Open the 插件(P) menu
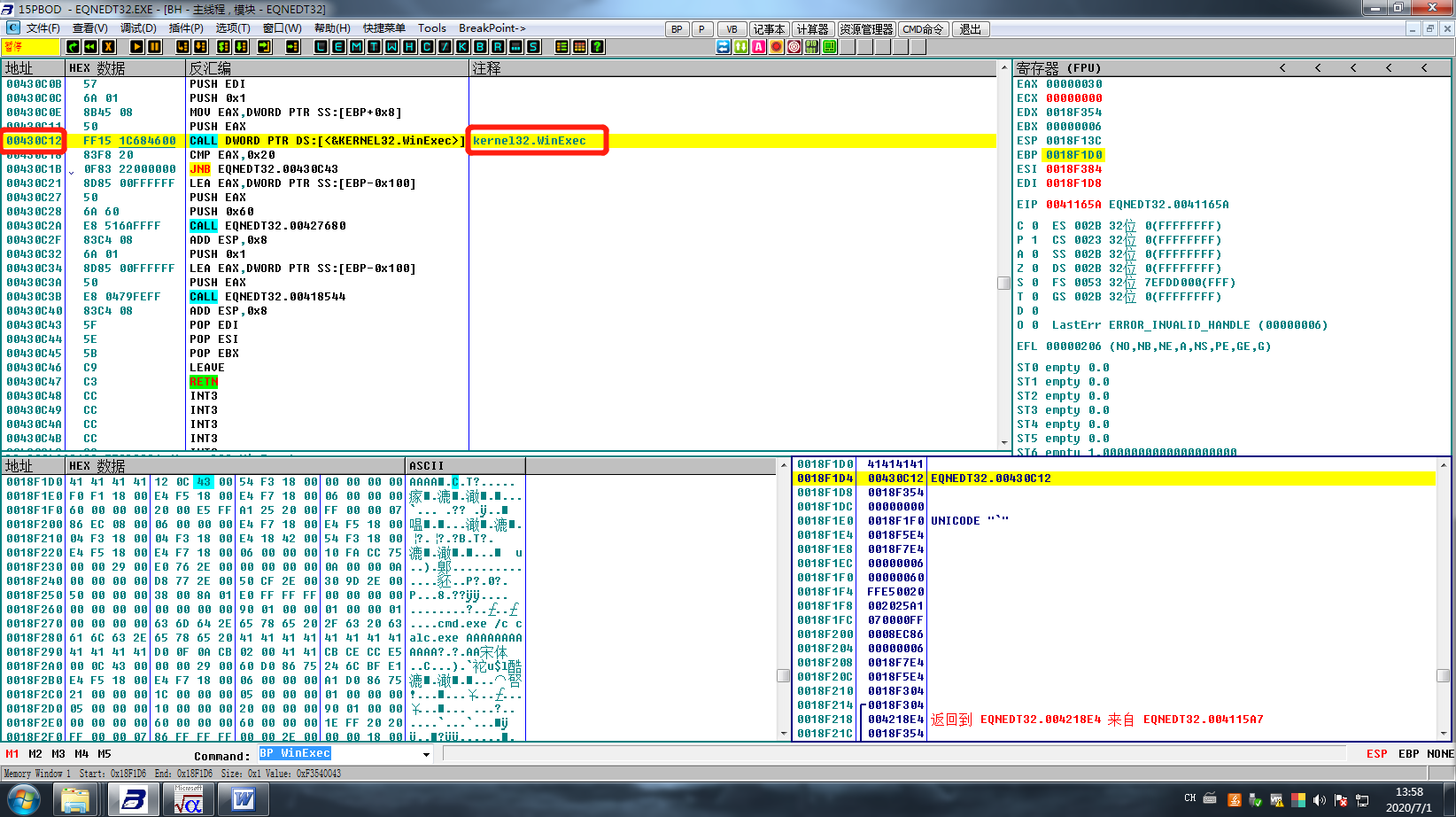 [x=186, y=28]
